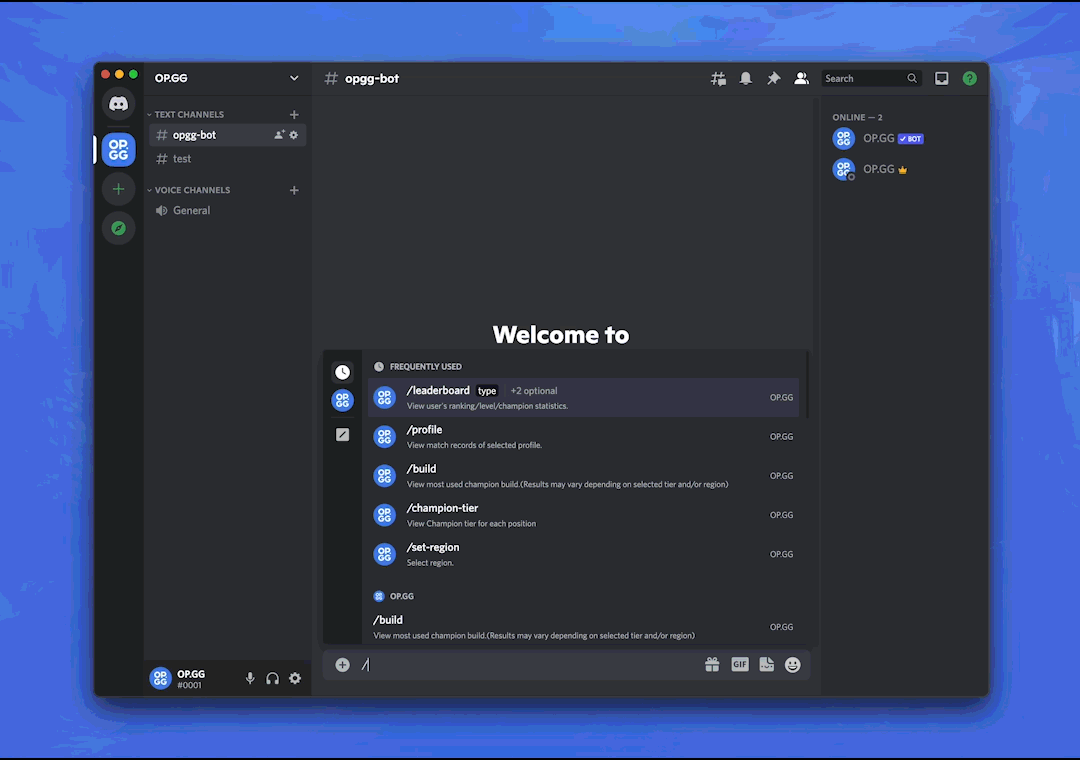Open the OP.GG server name dropdown
Screen dimensions: 1080x760
[294, 79]
